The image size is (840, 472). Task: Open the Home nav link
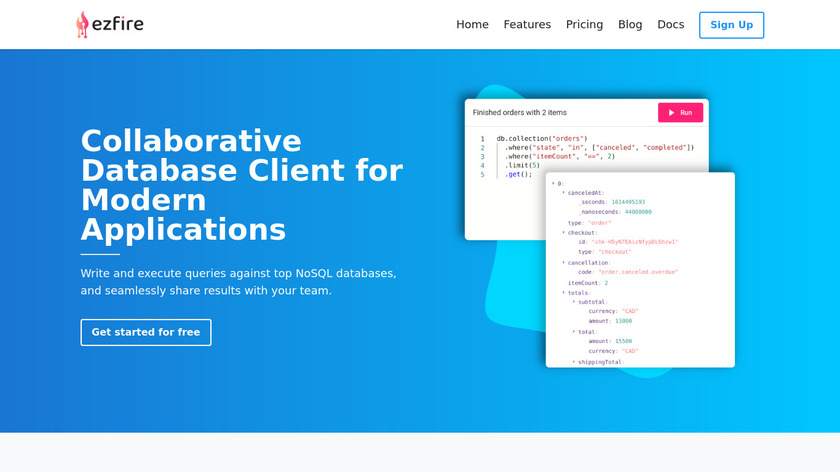point(472,25)
